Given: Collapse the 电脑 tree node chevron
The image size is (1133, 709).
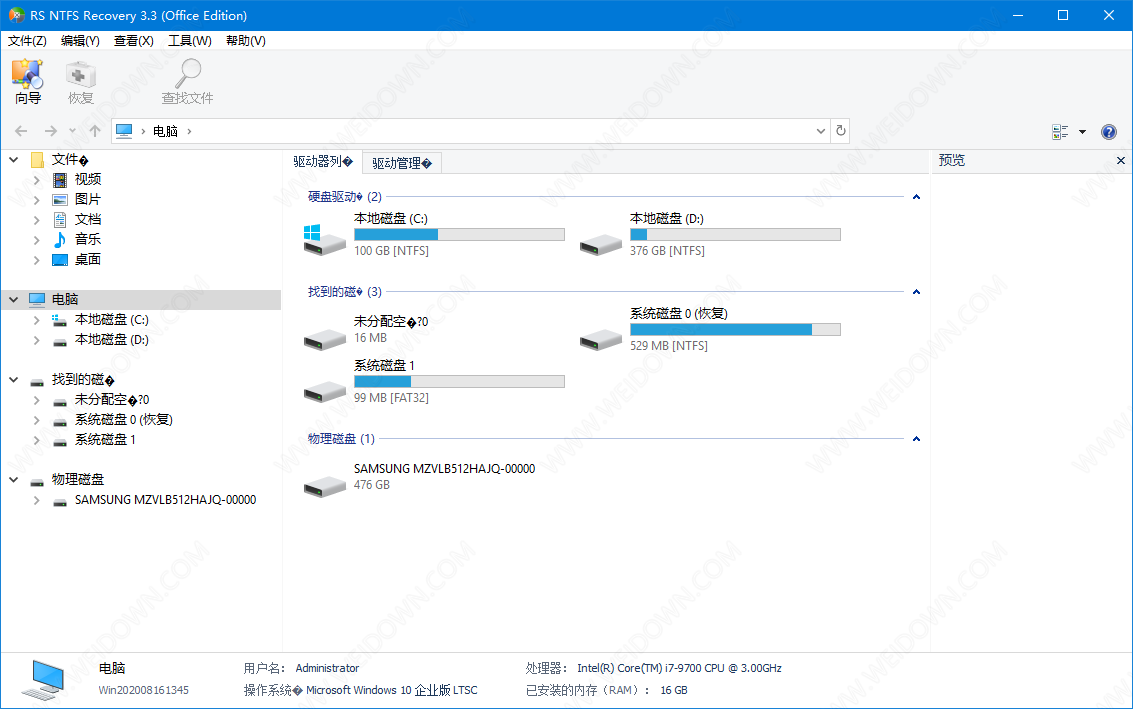Looking at the screenshot, I should click(x=13, y=298).
